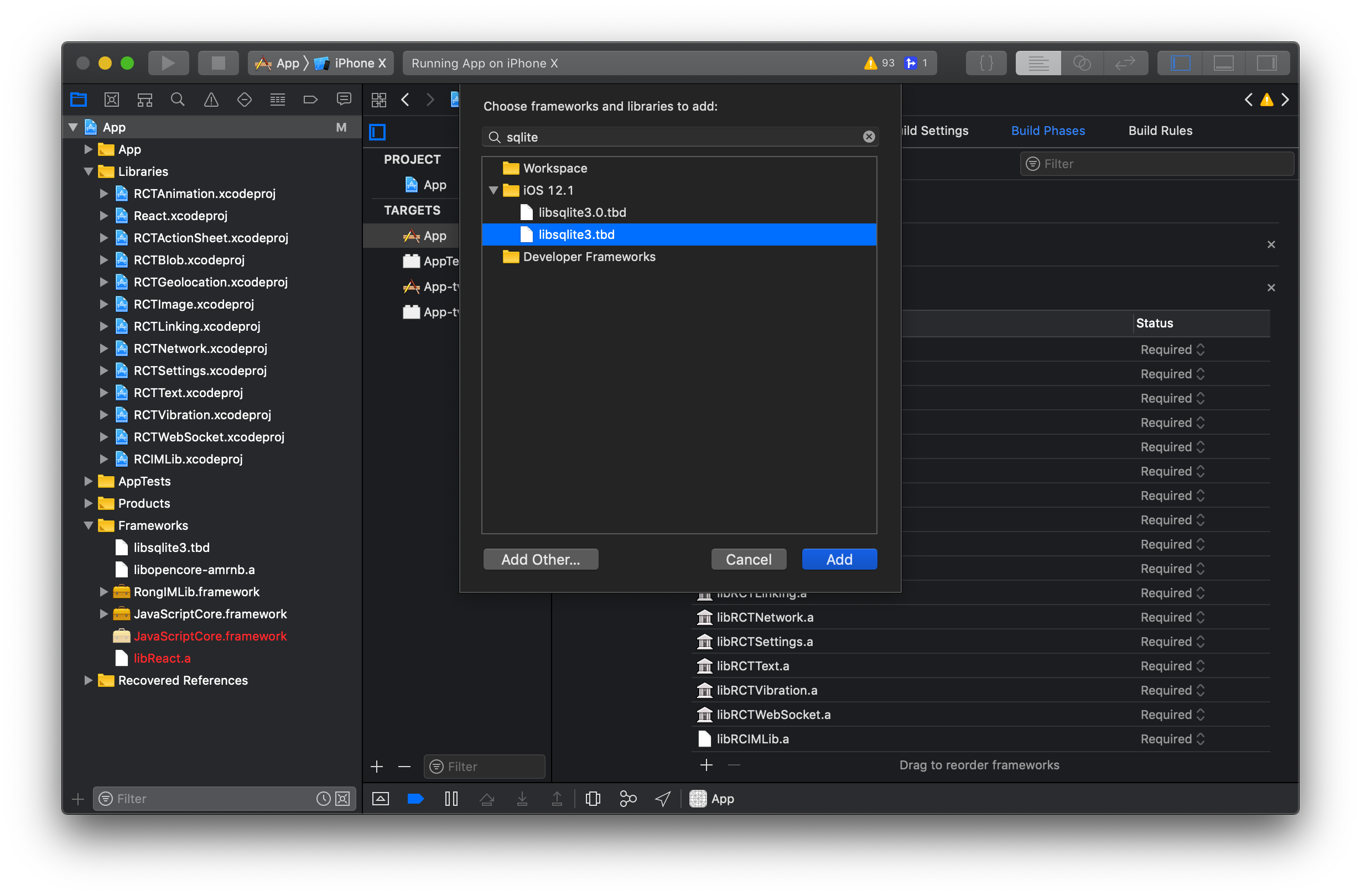
Task: Select red libReact.a in navigator
Action: tap(162, 658)
